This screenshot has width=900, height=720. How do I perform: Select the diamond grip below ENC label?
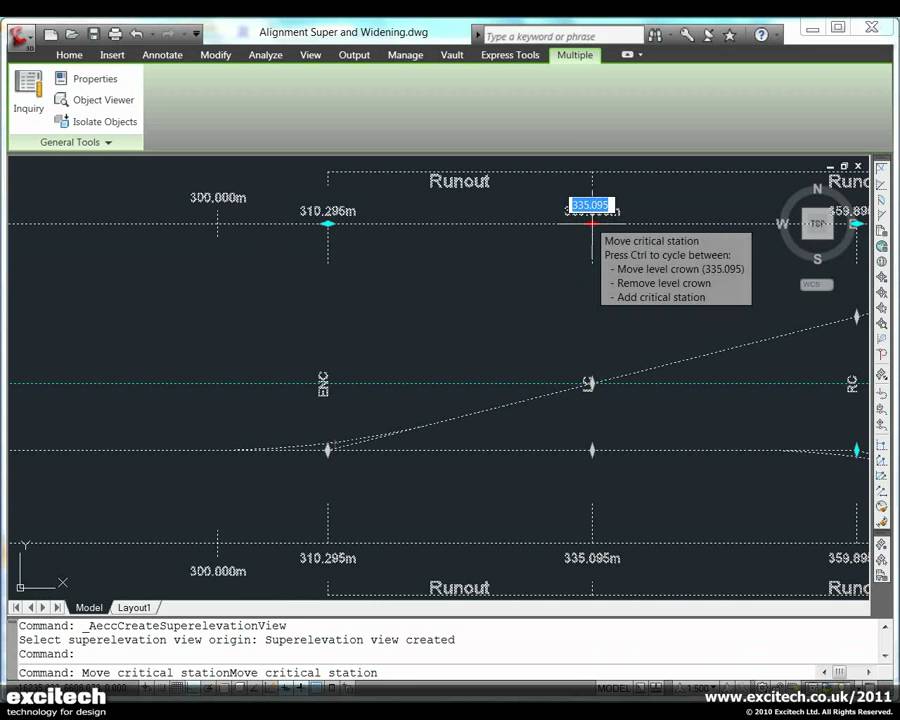328,450
